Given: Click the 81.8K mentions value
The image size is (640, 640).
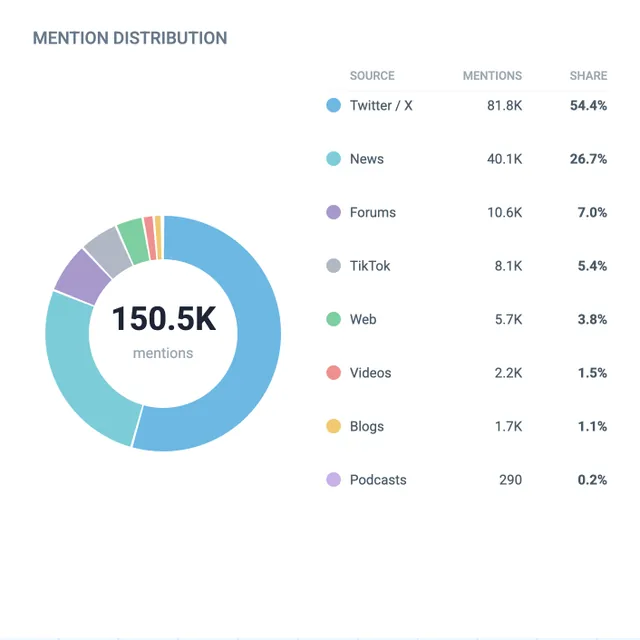Looking at the screenshot, I should [x=504, y=105].
